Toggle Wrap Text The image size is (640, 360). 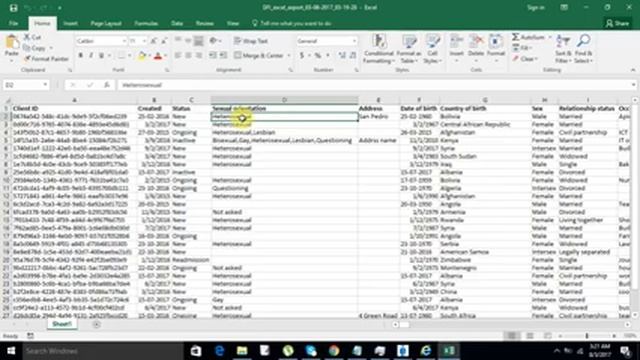(251, 41)
